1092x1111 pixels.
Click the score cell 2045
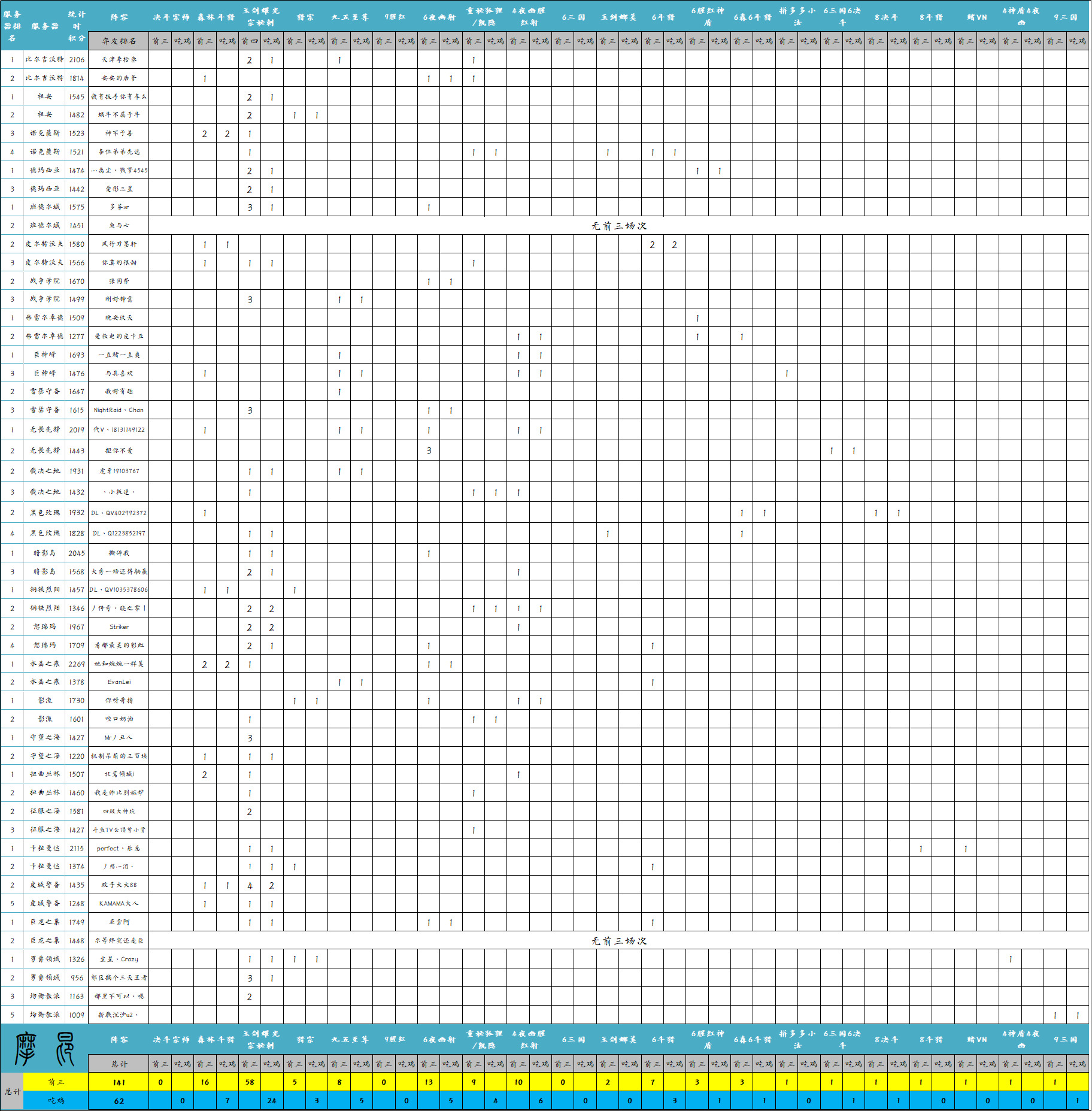click(x=77, y=553)
